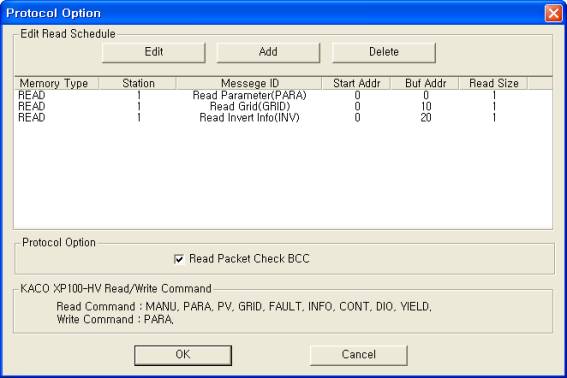Click Buf Addr value 10

(426, 106)
